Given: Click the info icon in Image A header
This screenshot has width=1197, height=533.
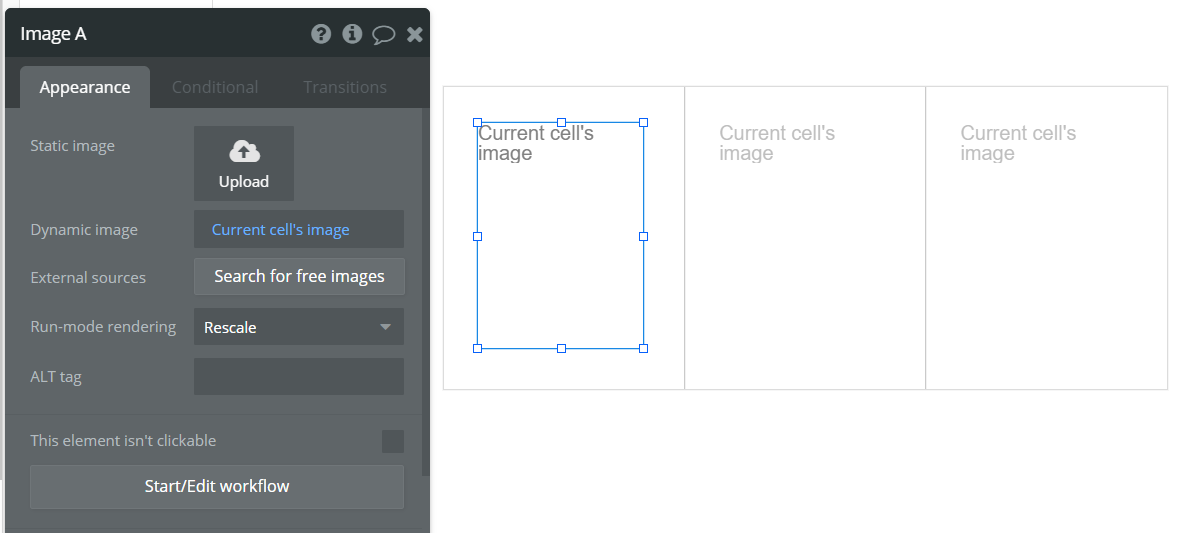Looking at the screenshot, I should tap(352, 34).
